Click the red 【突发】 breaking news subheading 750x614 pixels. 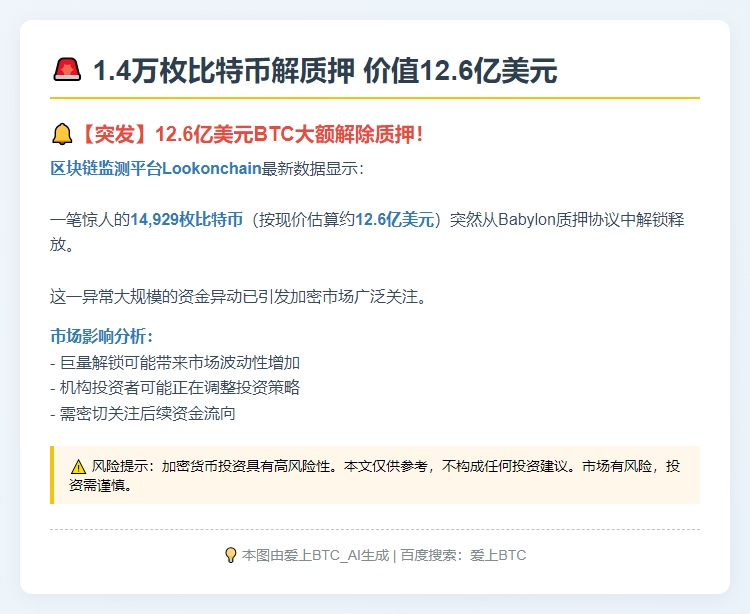tap(251, 134)
